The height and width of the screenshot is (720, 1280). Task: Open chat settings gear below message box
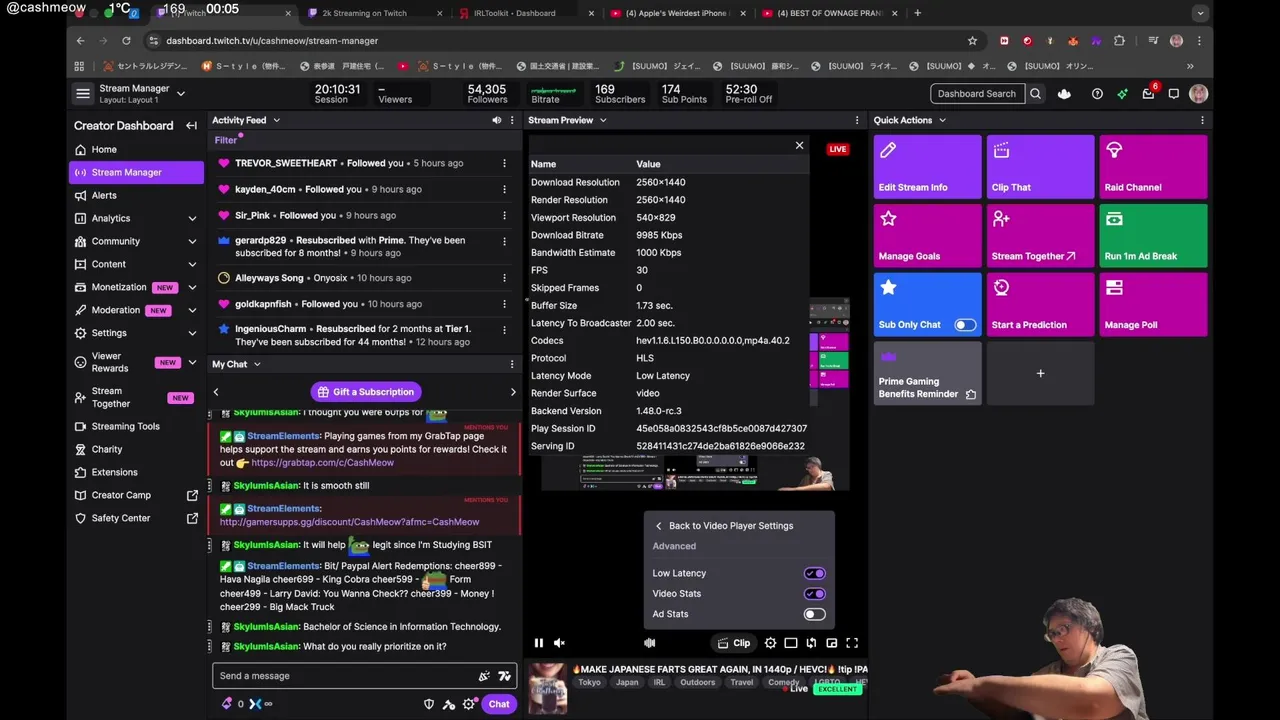point(468,704)
